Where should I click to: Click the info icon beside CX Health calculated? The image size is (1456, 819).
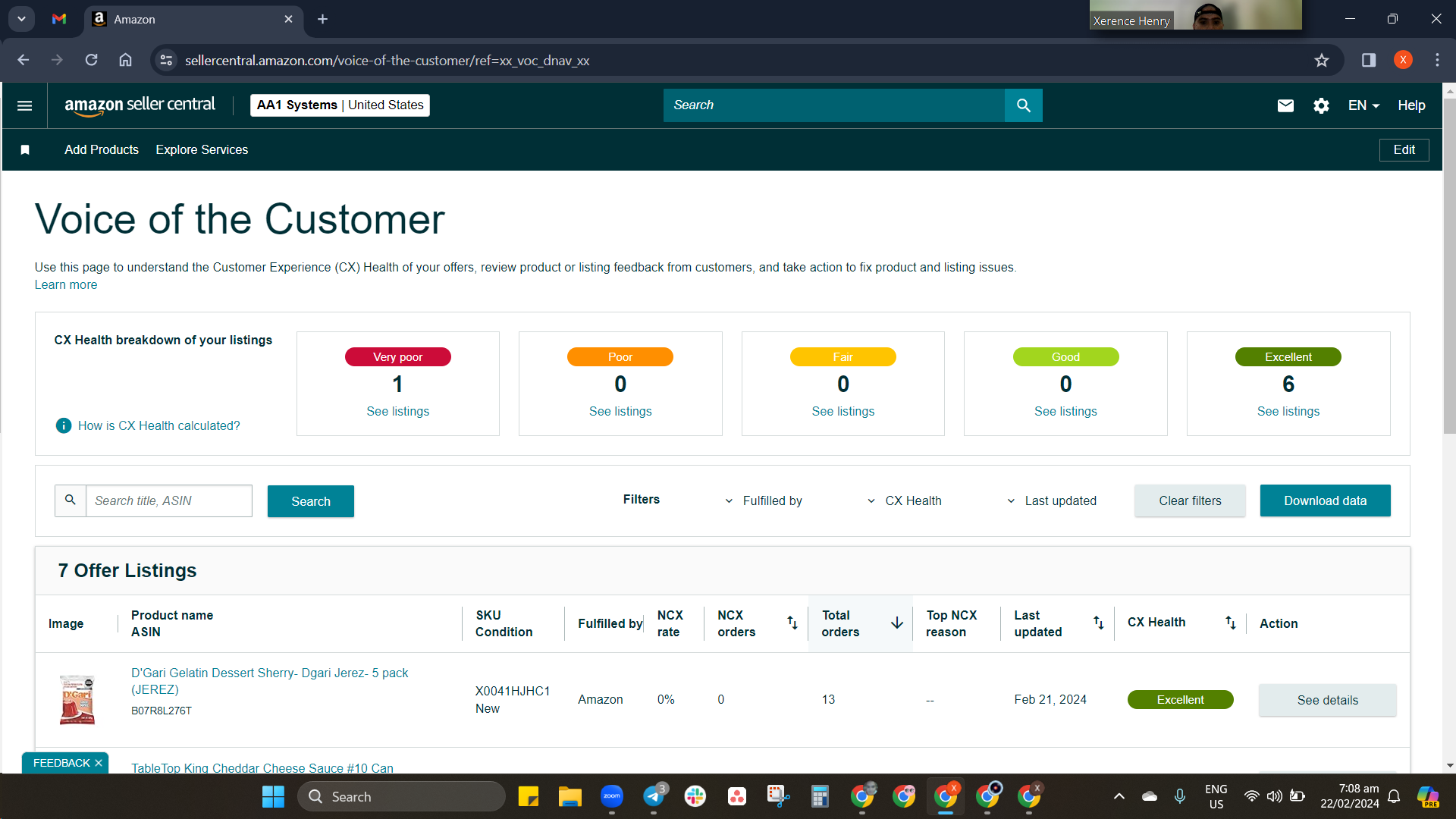click(x=64, y=425)
